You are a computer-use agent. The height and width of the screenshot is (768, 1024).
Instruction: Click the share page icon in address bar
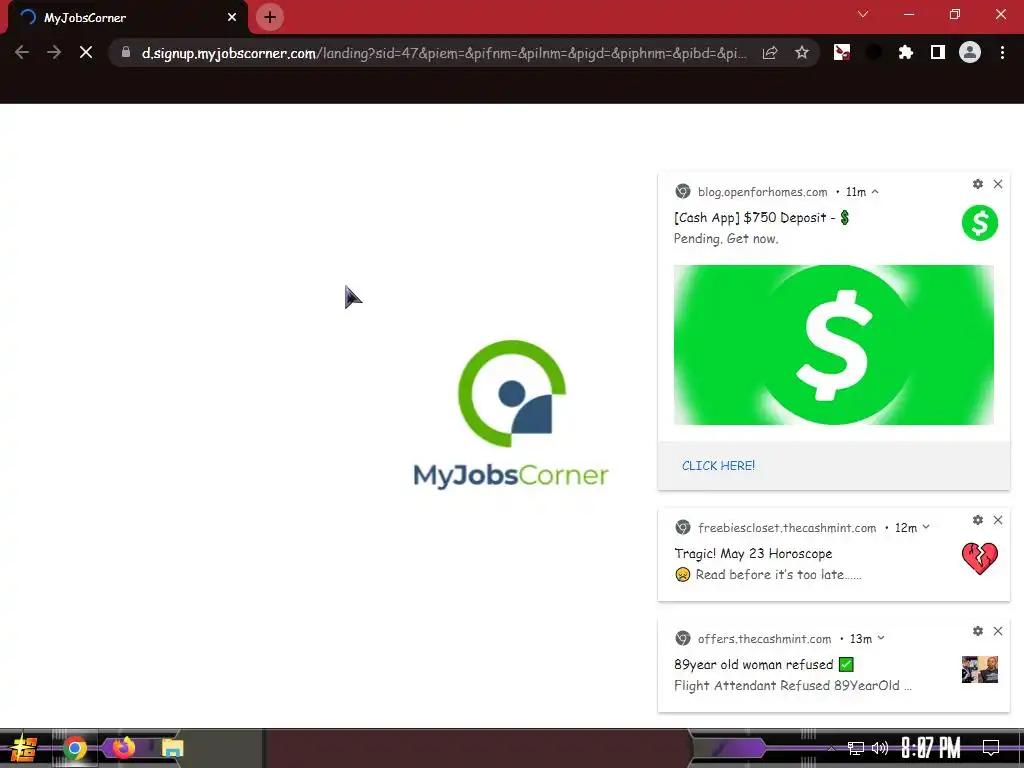tap(770, 53)
